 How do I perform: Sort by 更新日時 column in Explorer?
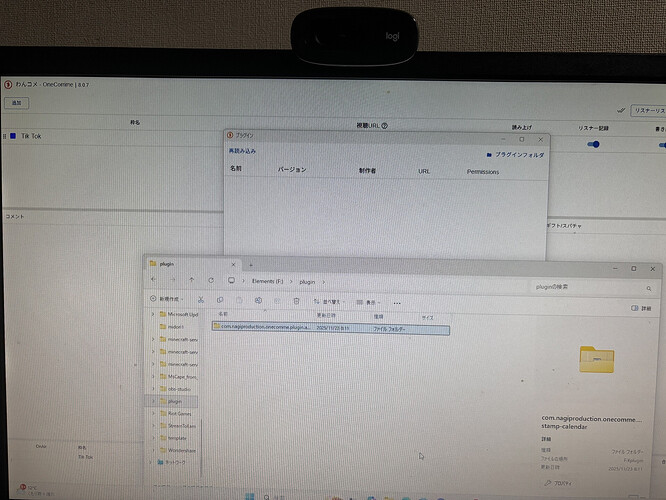326,316
